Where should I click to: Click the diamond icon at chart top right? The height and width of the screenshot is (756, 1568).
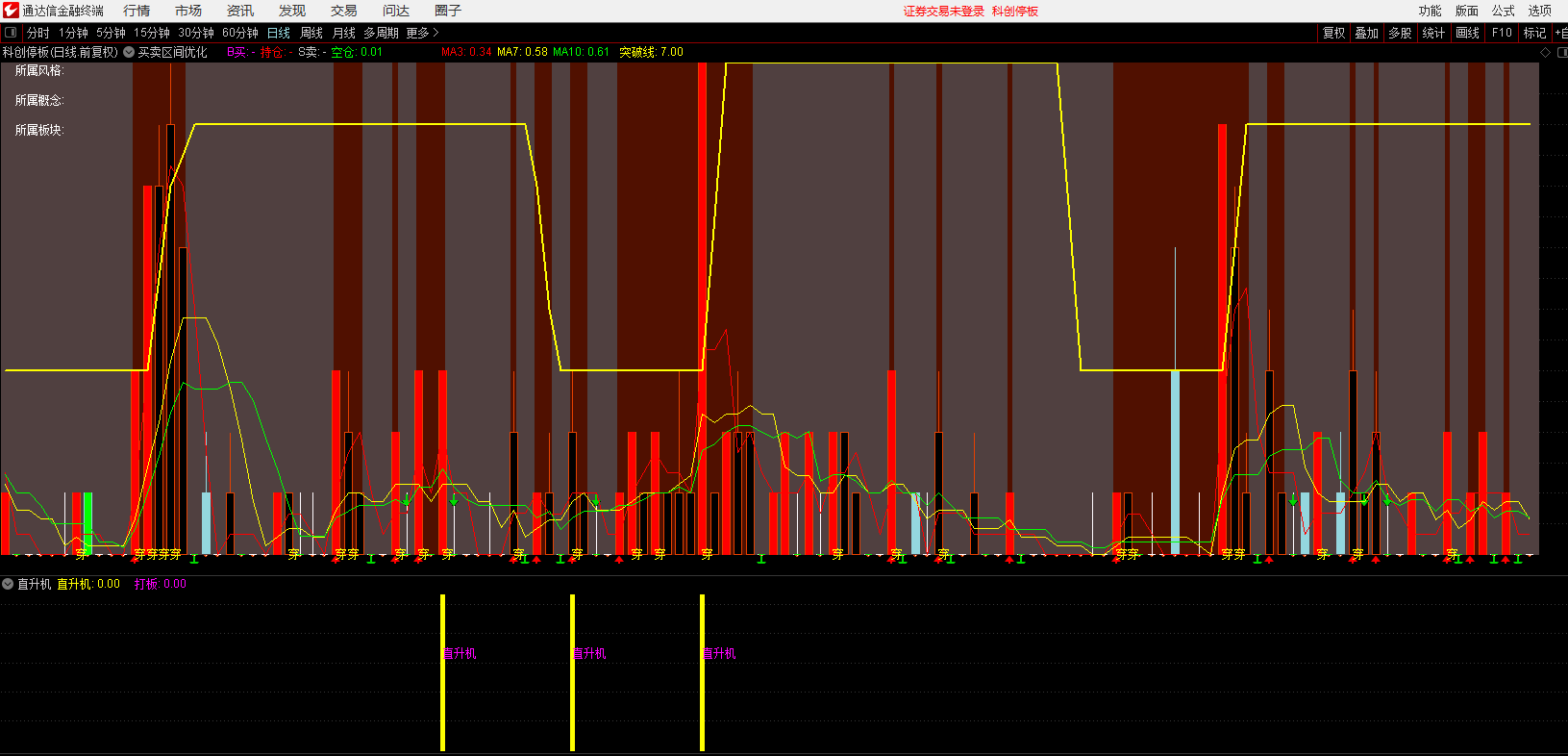(1546, 52)
